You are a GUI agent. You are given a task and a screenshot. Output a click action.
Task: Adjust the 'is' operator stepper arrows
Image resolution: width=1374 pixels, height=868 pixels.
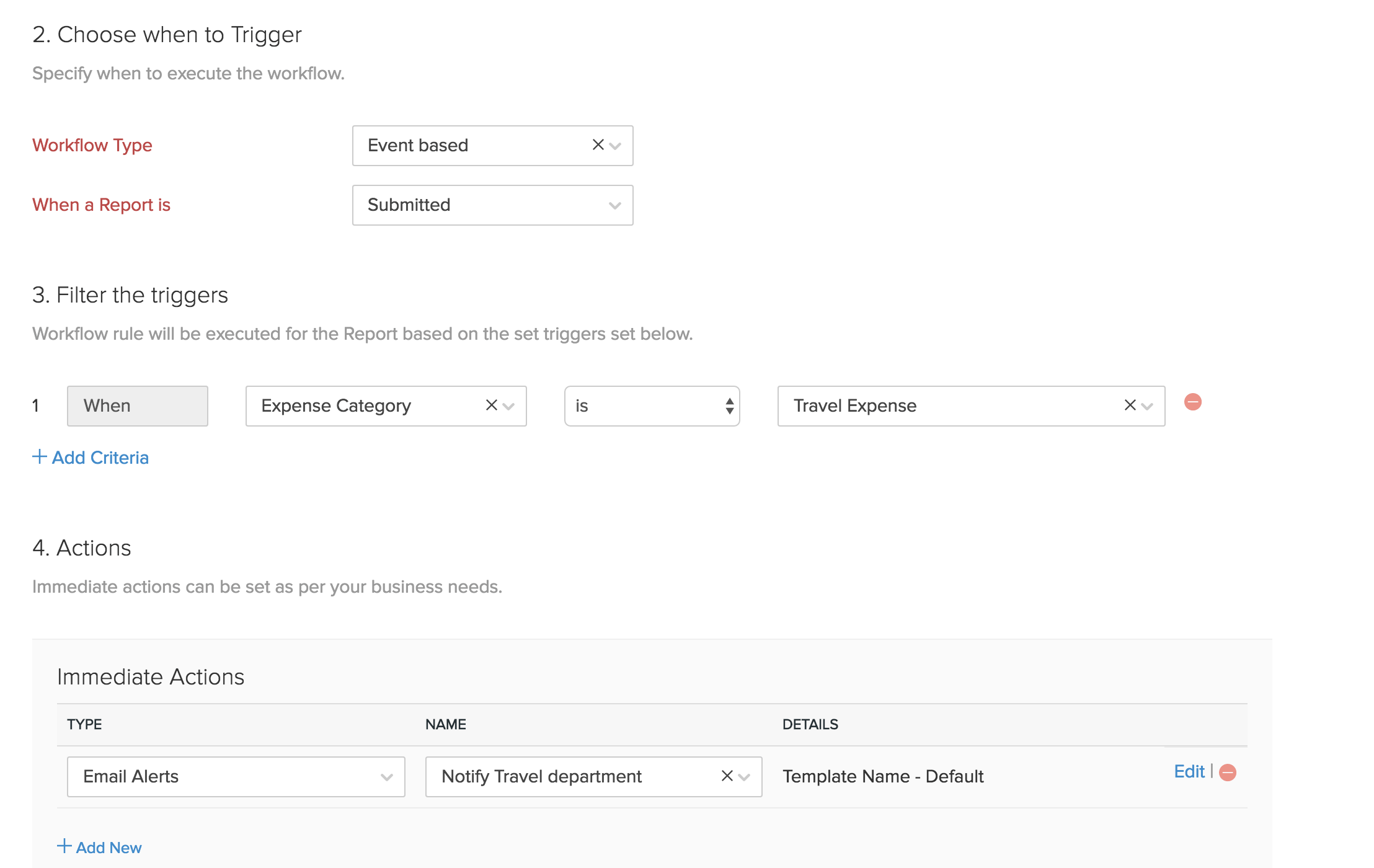click(729, 405)
